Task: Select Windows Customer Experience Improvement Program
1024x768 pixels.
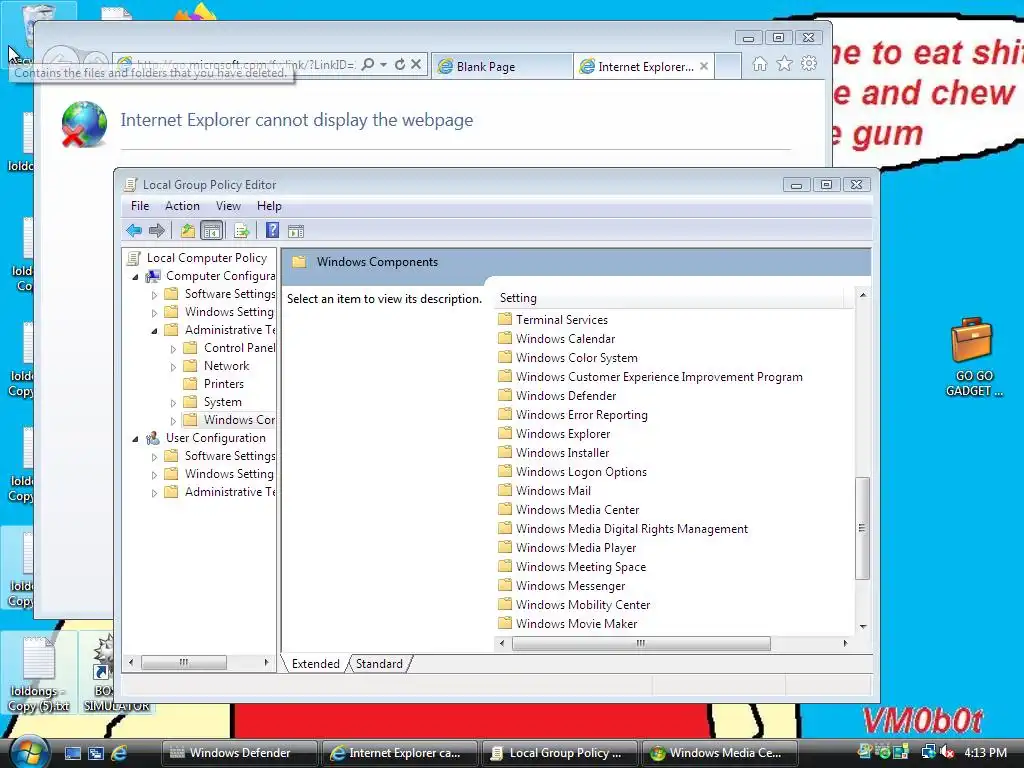Action: pos(659,377)
